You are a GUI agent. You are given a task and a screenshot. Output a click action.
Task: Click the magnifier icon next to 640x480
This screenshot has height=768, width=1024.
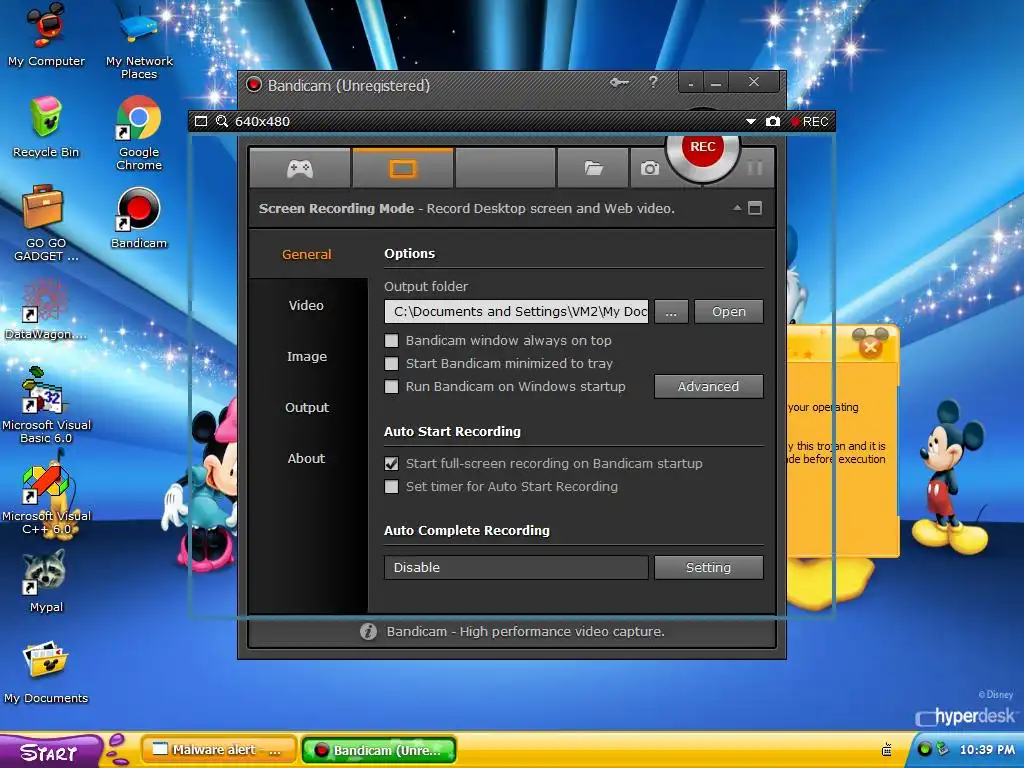[222, 121]
